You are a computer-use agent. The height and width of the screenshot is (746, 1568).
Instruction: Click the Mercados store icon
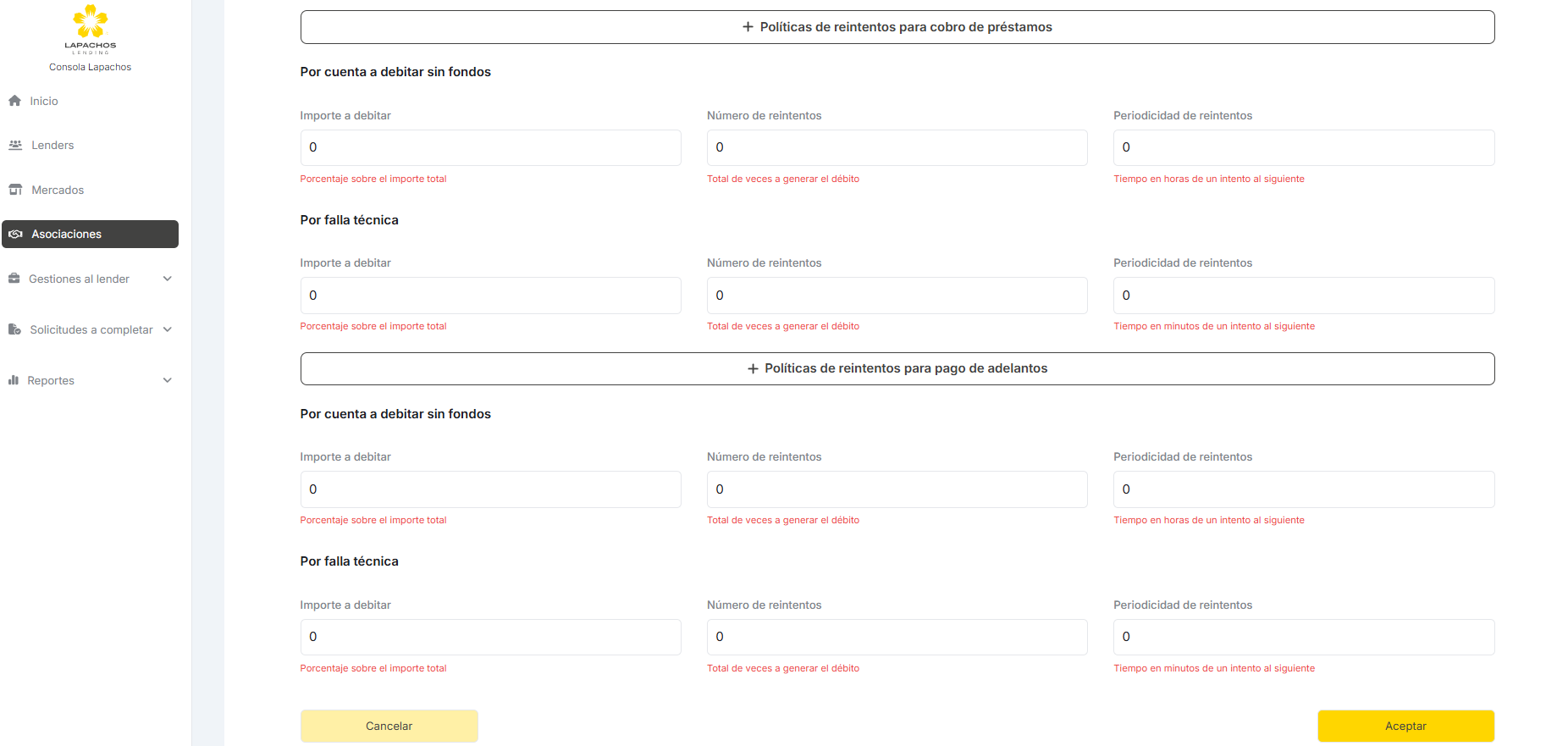point(15,190)
